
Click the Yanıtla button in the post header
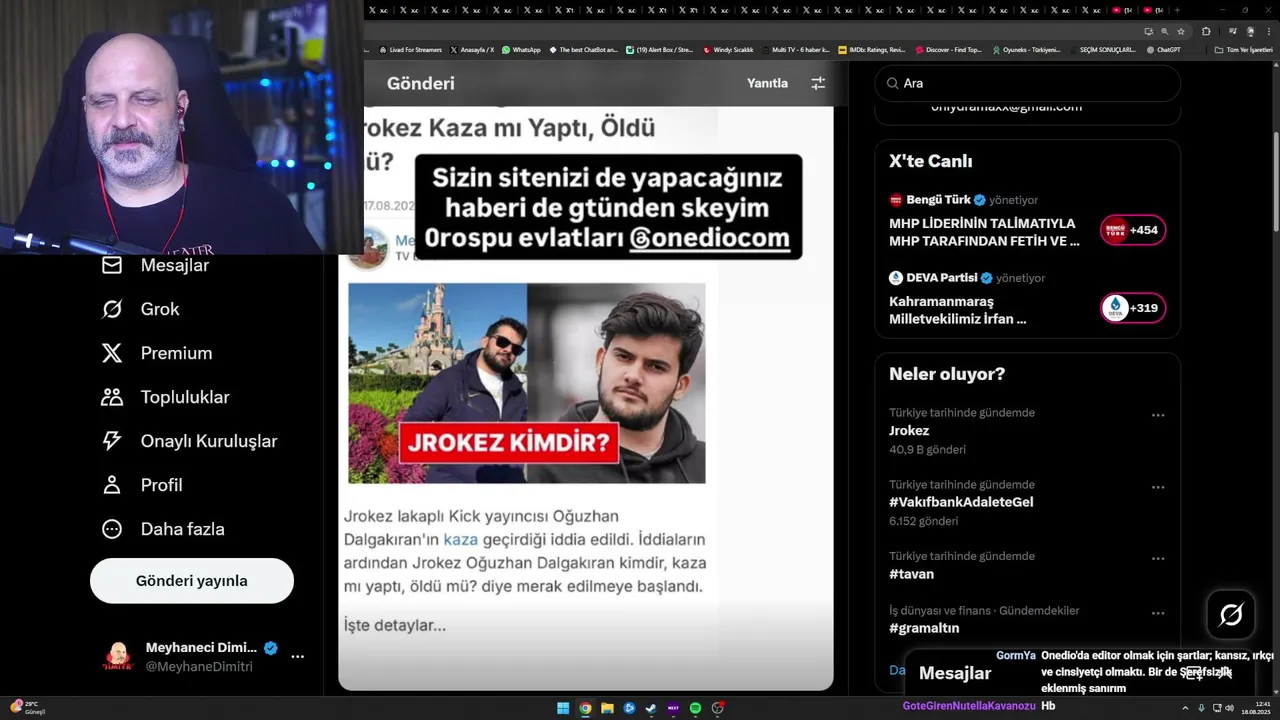[767, 84]
